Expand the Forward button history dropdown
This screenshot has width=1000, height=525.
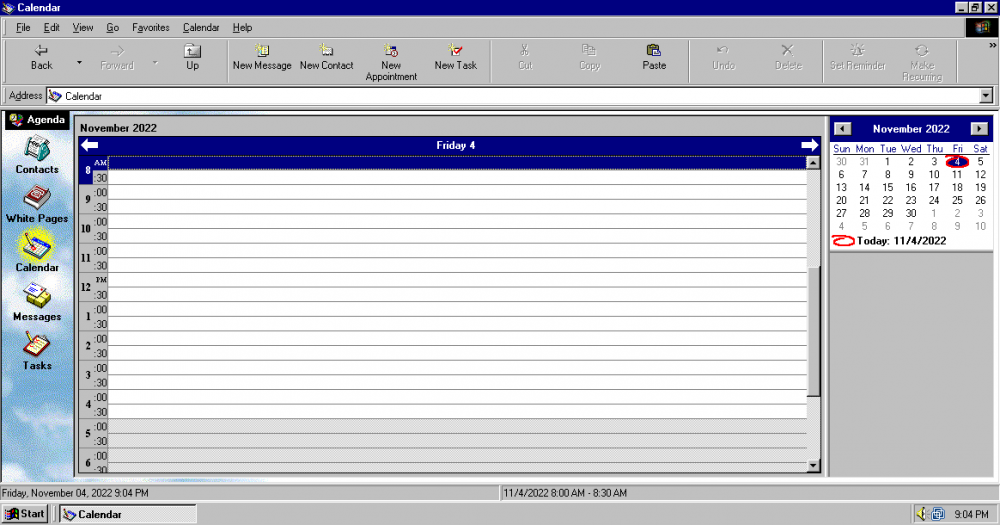155,62
